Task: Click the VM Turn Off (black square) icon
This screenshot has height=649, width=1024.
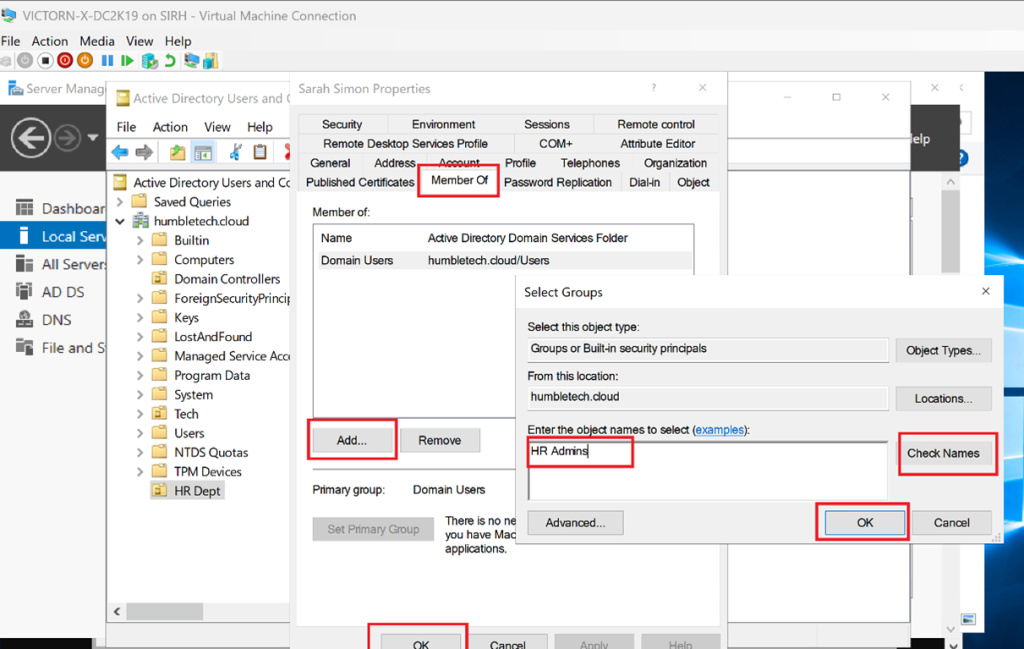Action: pyautogui.click(x=45, y=61)
